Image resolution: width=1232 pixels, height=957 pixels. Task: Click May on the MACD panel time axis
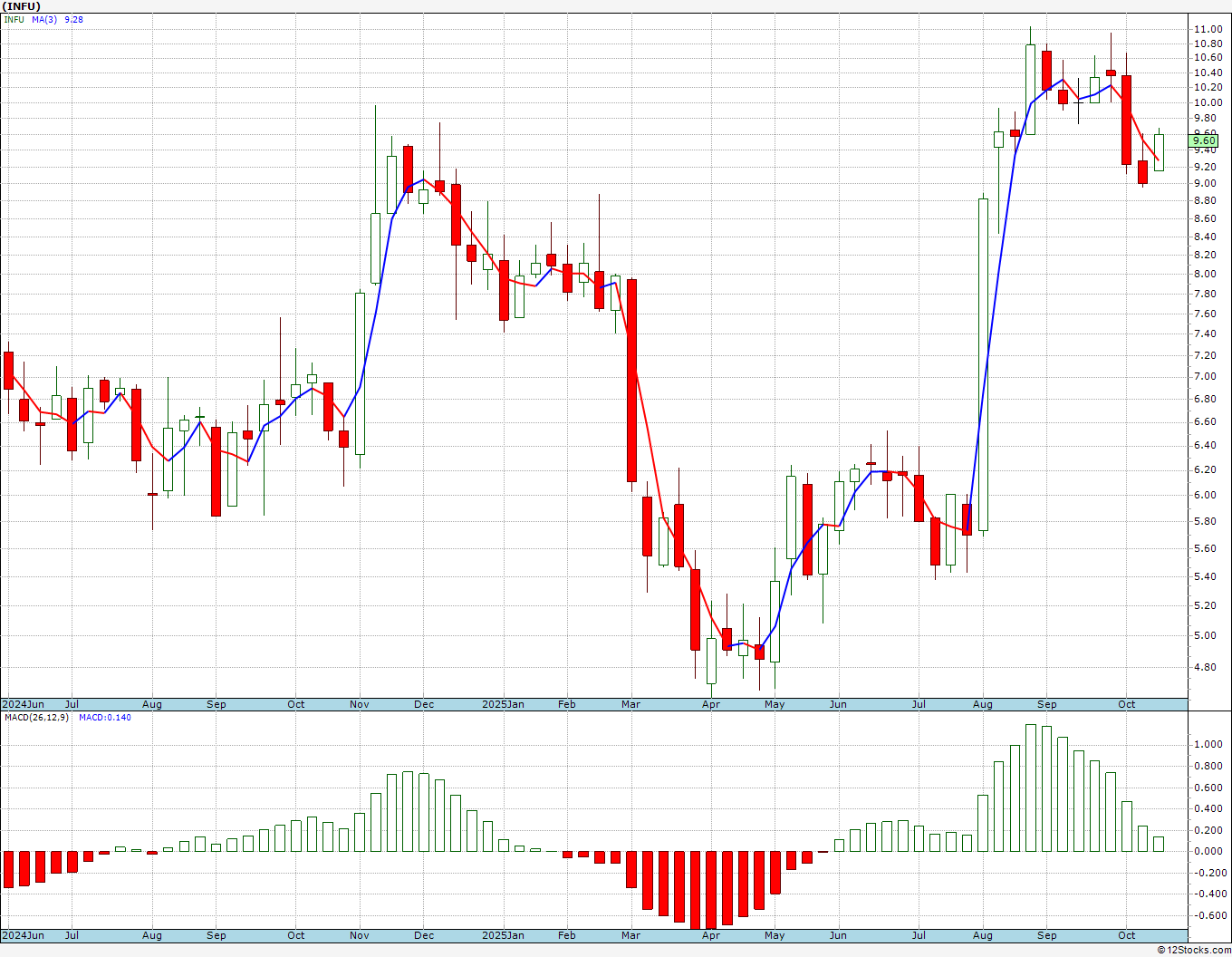click(x=775, y=935)
